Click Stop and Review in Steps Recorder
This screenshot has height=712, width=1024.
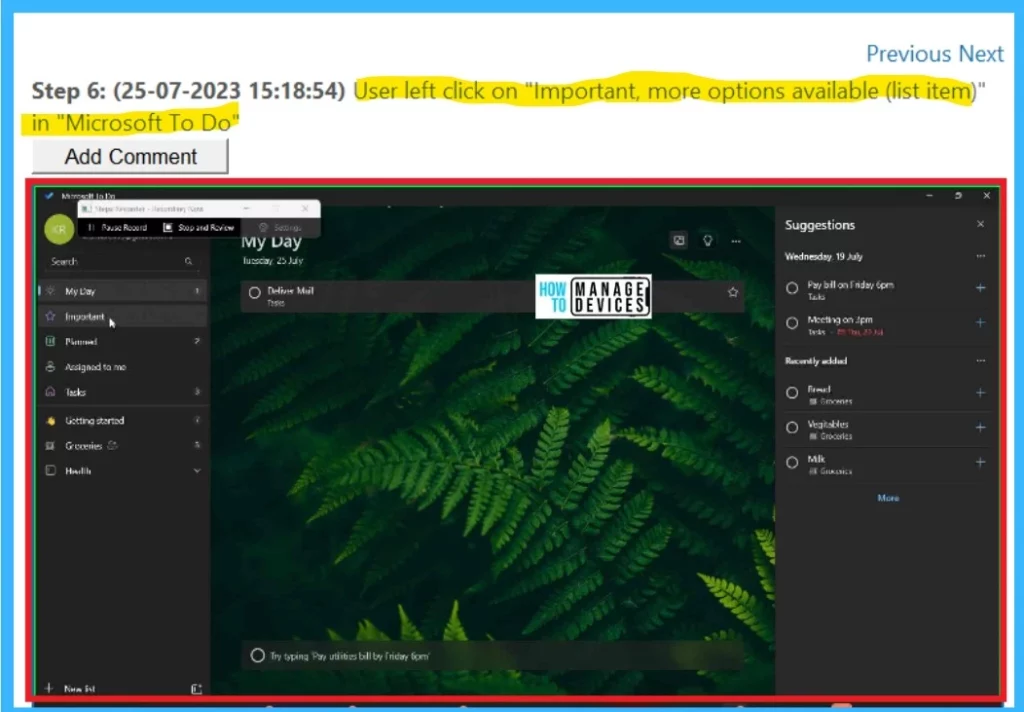199,227
